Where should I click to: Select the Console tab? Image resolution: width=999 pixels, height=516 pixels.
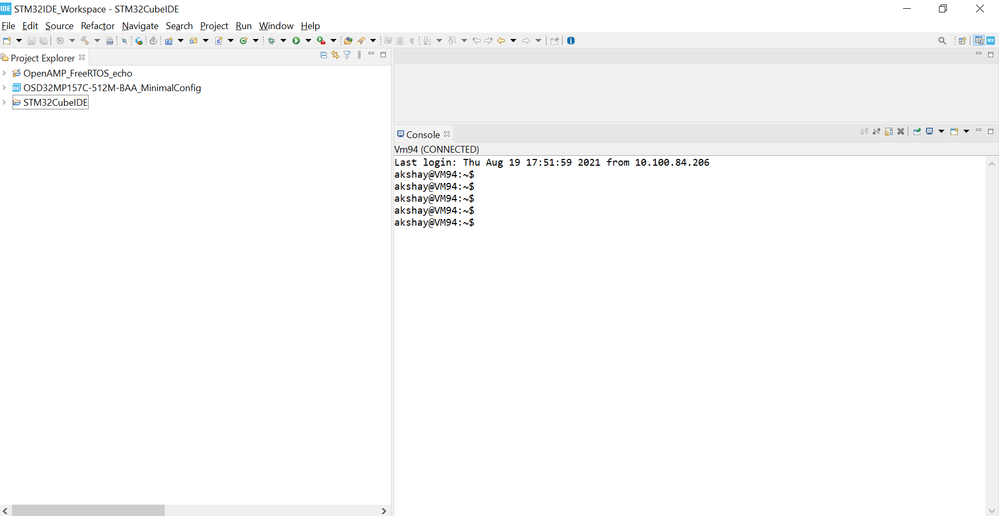[423, 134]
